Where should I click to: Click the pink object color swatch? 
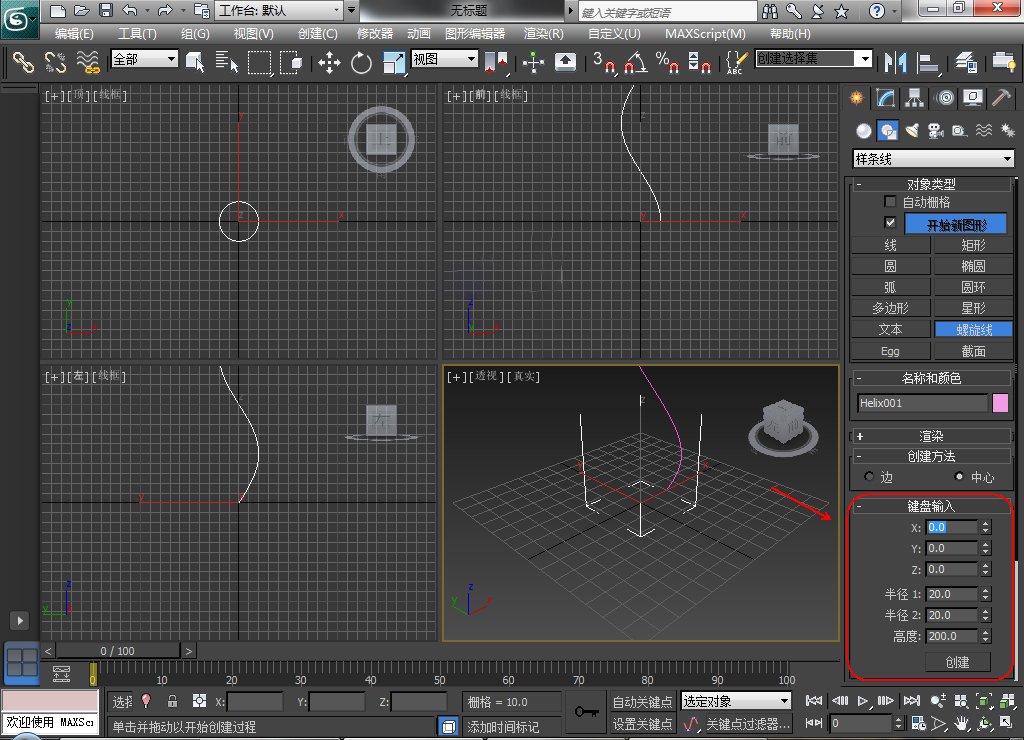coord(1000,403)
